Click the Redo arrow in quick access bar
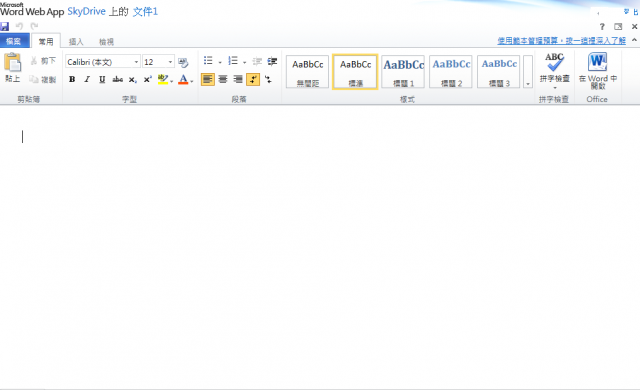The width and height of the screenshot is (640, 390). point(34,27)
